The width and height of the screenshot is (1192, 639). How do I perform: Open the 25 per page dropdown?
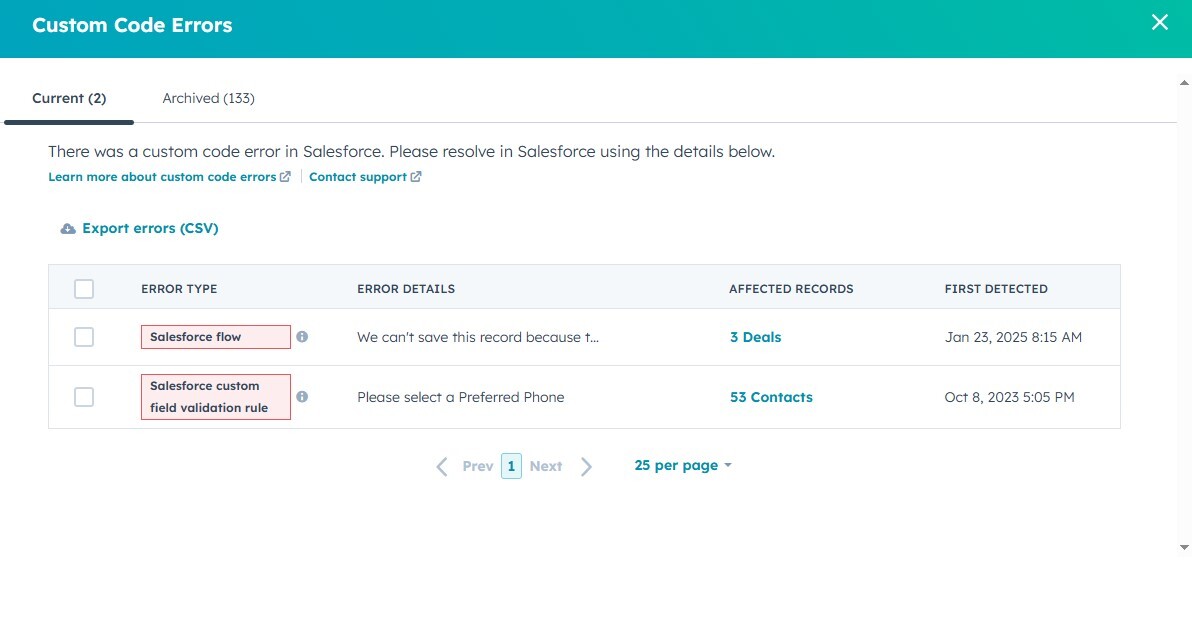[x=683, y=465]
